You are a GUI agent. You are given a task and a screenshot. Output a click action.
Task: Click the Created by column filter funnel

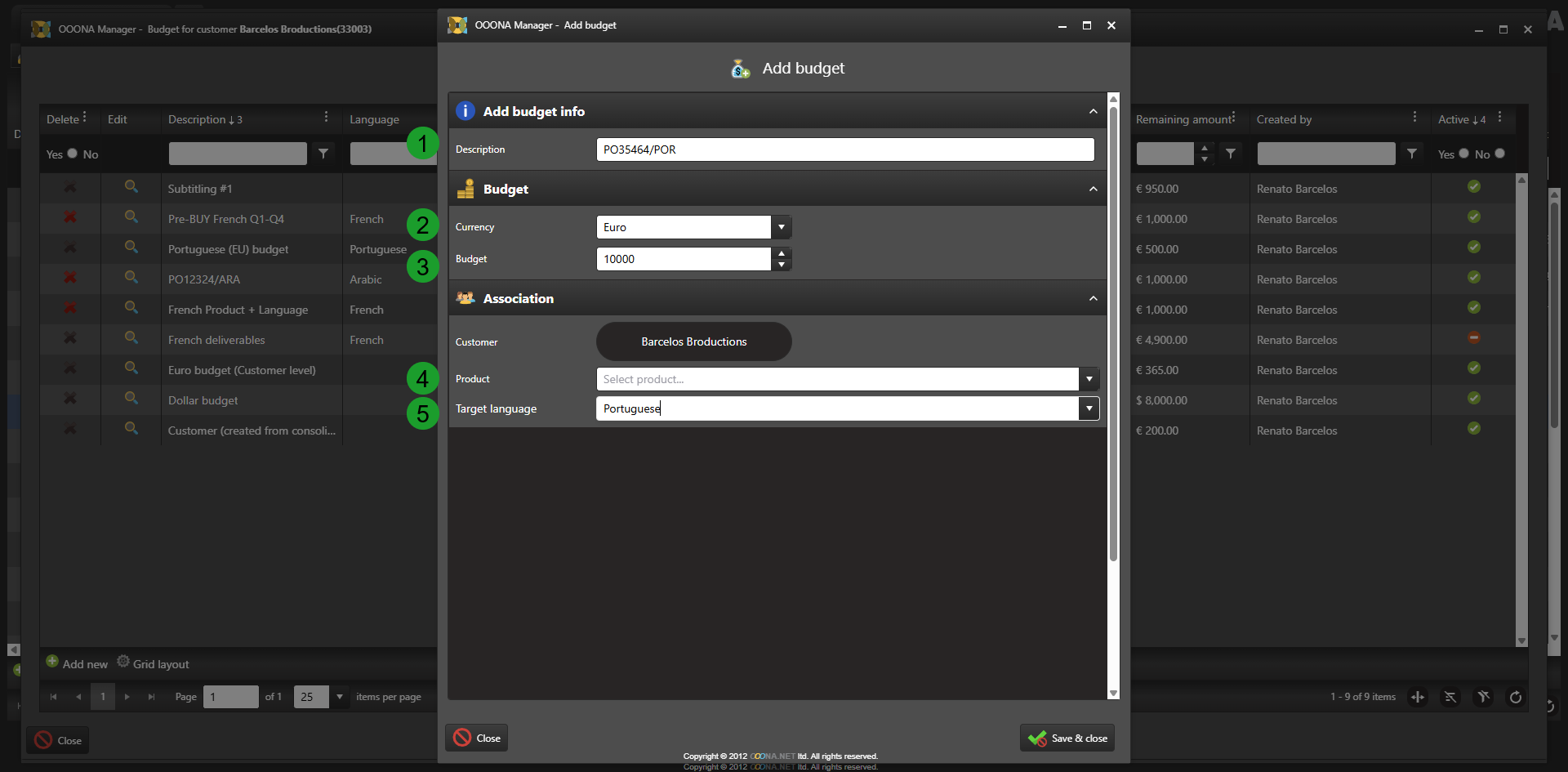point(1411,154)
